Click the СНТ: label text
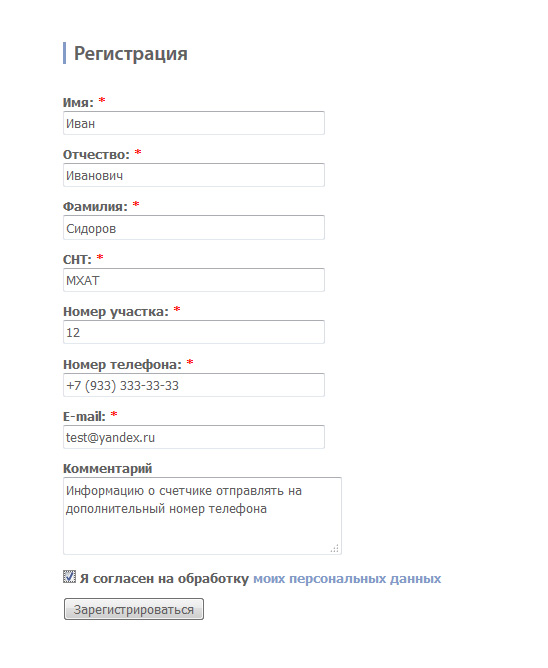The width and height of the screenshot is (548, 668). pos(77,259)
